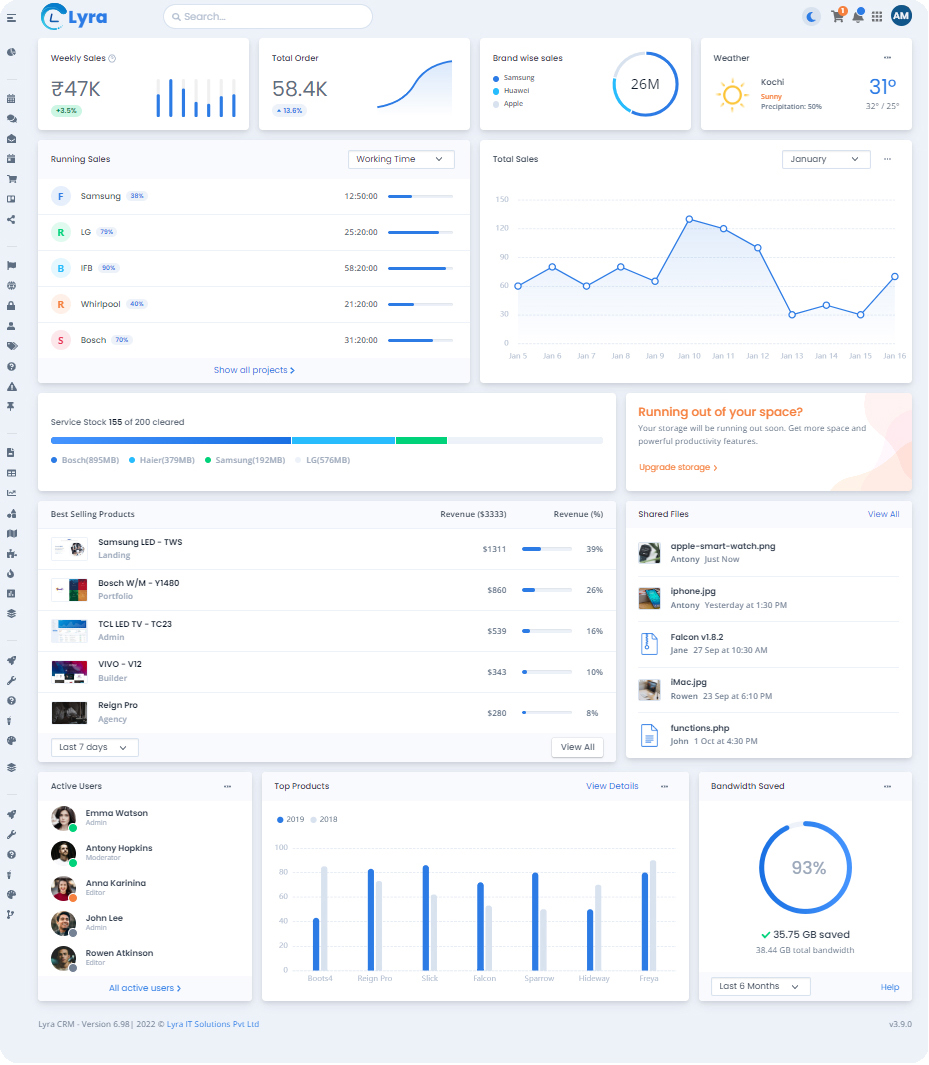This screenshot has width=929, height=1065.
Task: Toggle dark mode with the moon icon
Action: 811,16
